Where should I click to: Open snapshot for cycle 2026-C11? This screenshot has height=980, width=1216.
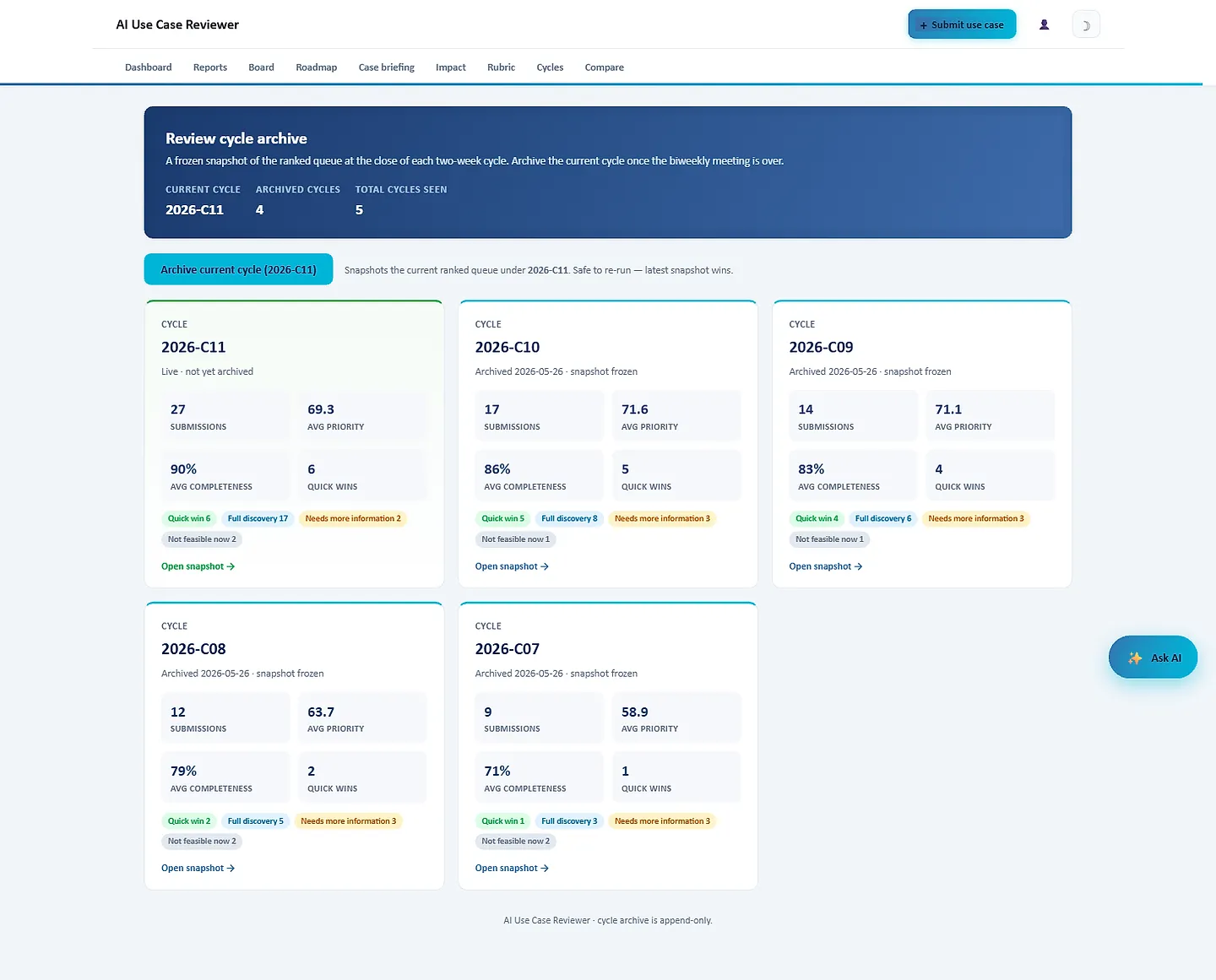click(x=198, y=566)
